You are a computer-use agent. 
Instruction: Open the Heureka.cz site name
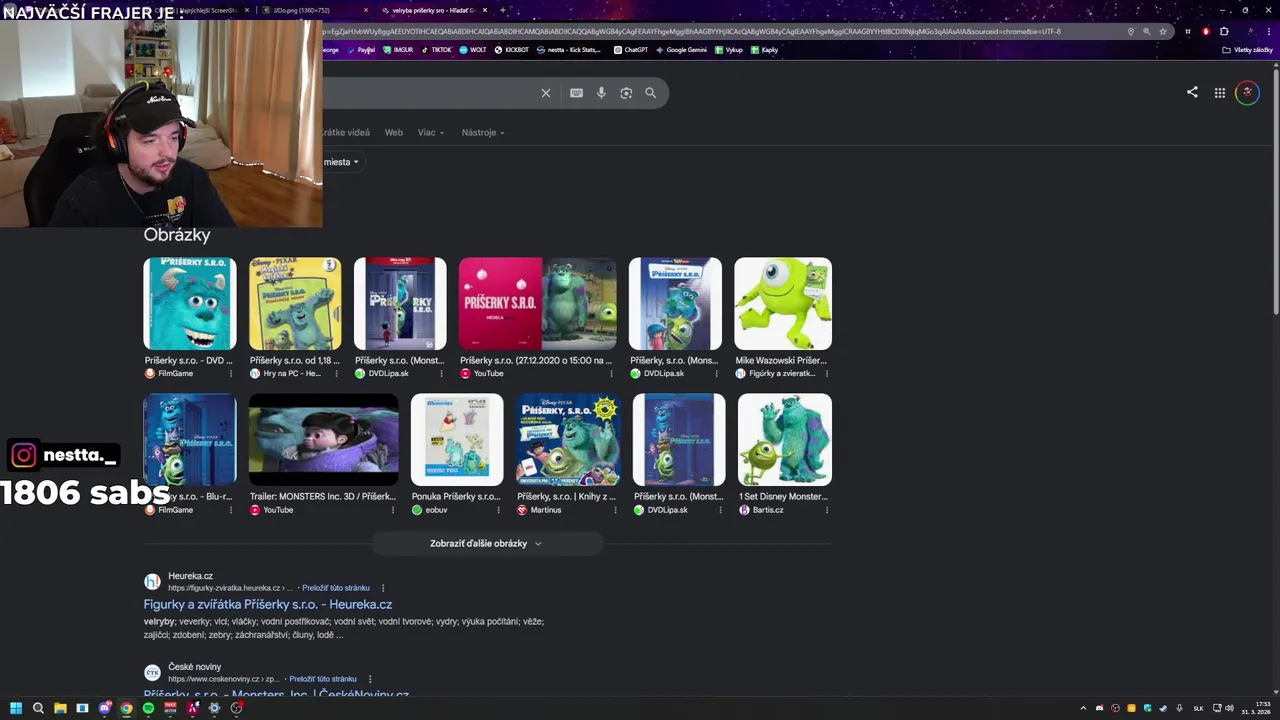(190, 576)
